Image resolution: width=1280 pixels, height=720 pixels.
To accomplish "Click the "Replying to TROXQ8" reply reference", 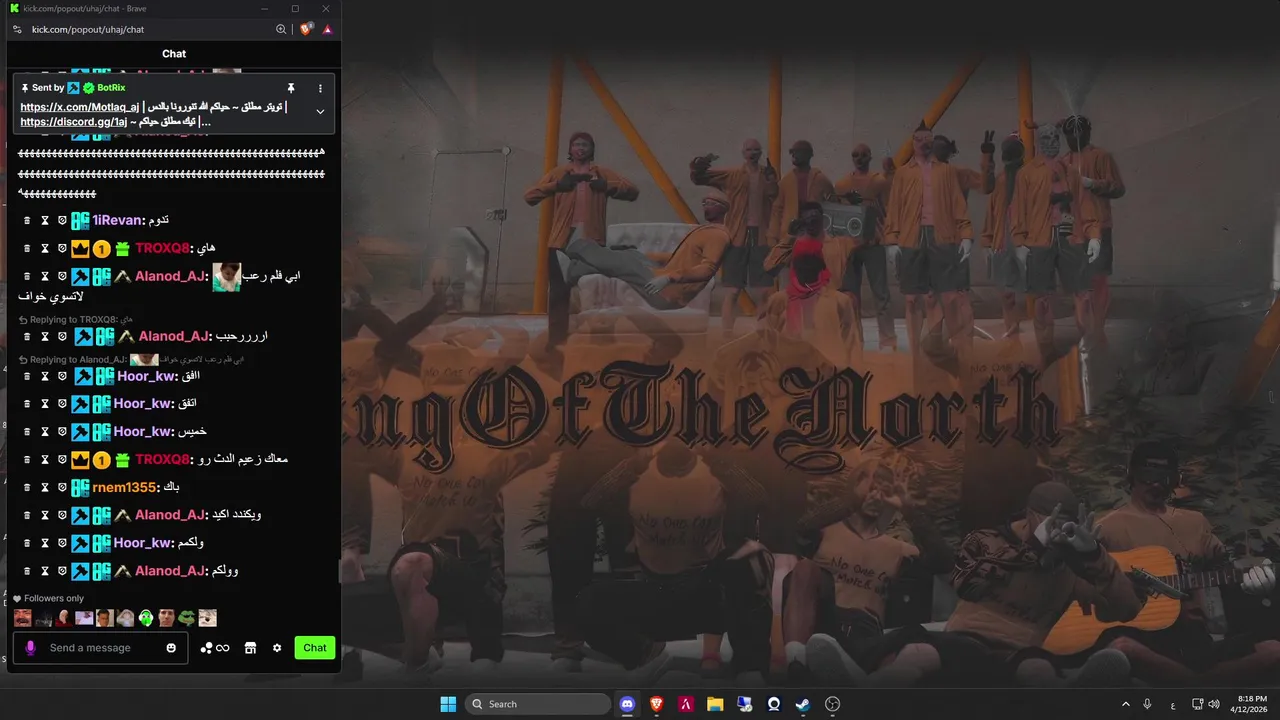I will pos(76,320).
